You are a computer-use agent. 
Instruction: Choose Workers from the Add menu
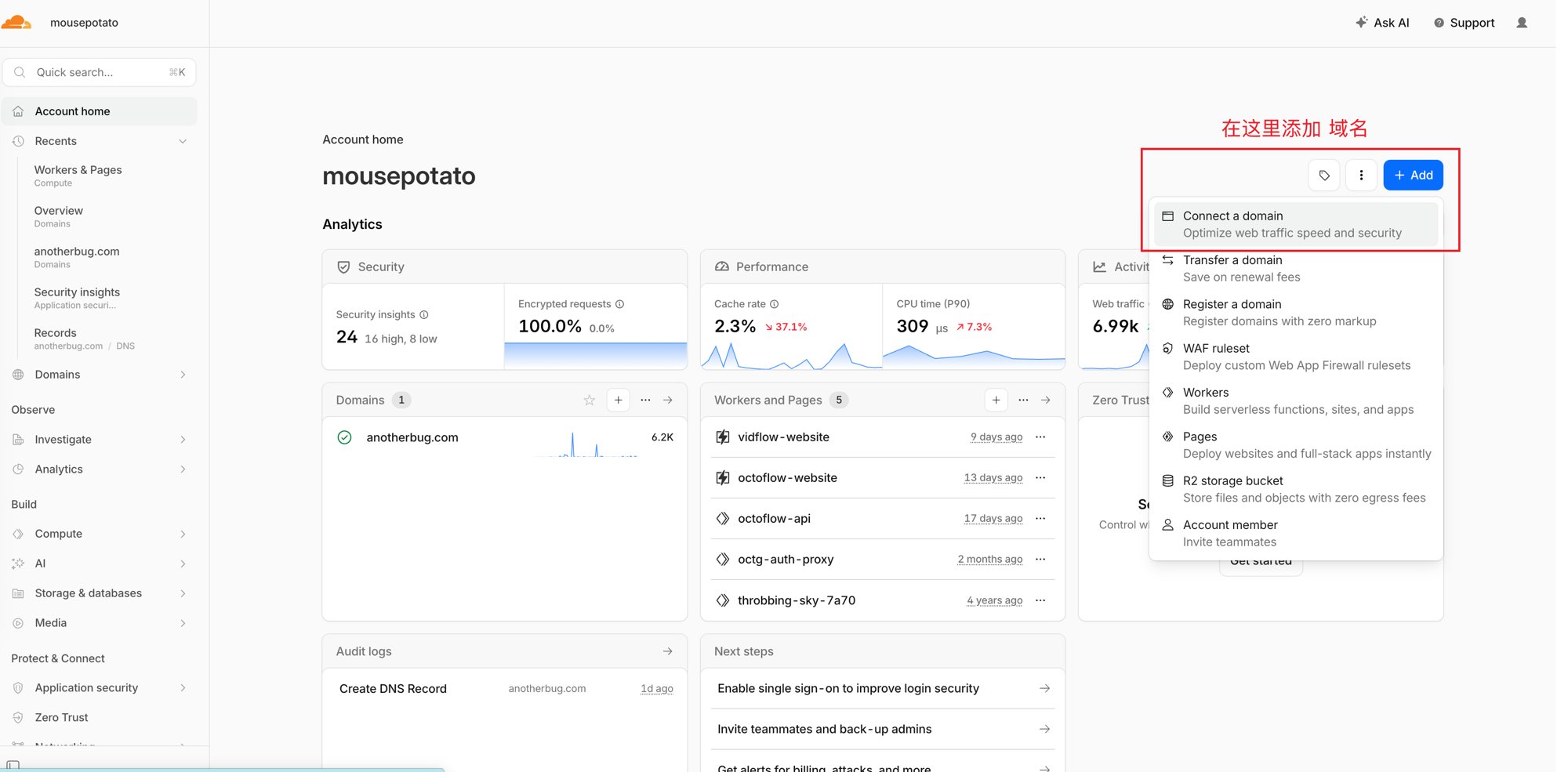coord(1295,400)
